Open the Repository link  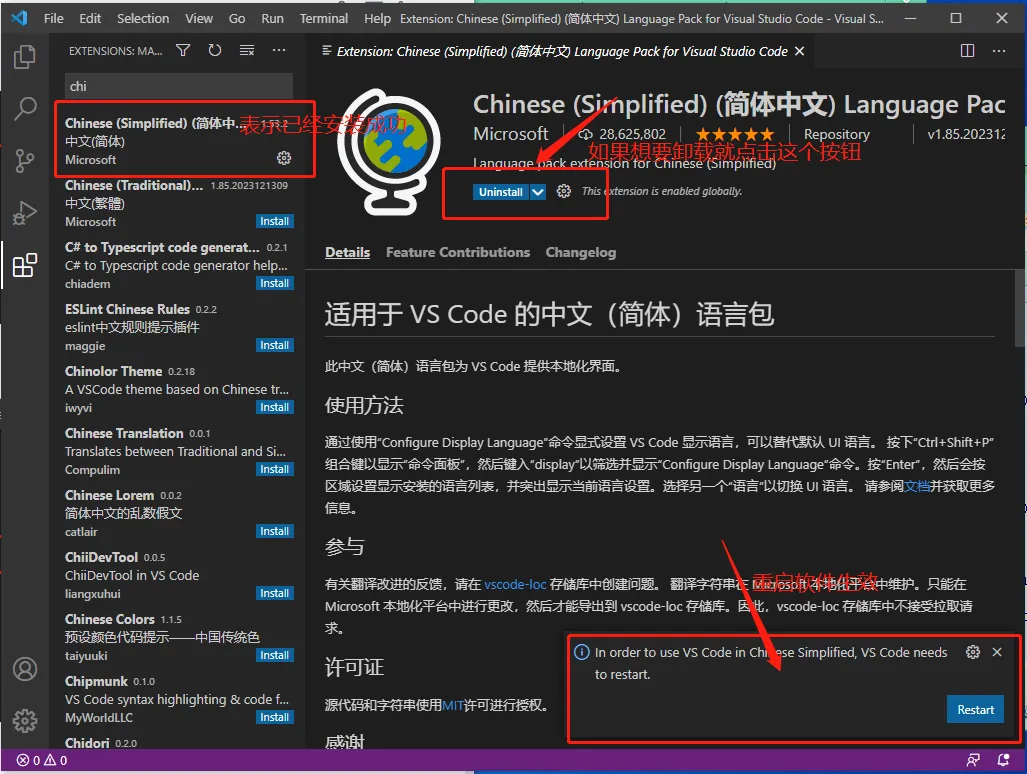(836, 134)
